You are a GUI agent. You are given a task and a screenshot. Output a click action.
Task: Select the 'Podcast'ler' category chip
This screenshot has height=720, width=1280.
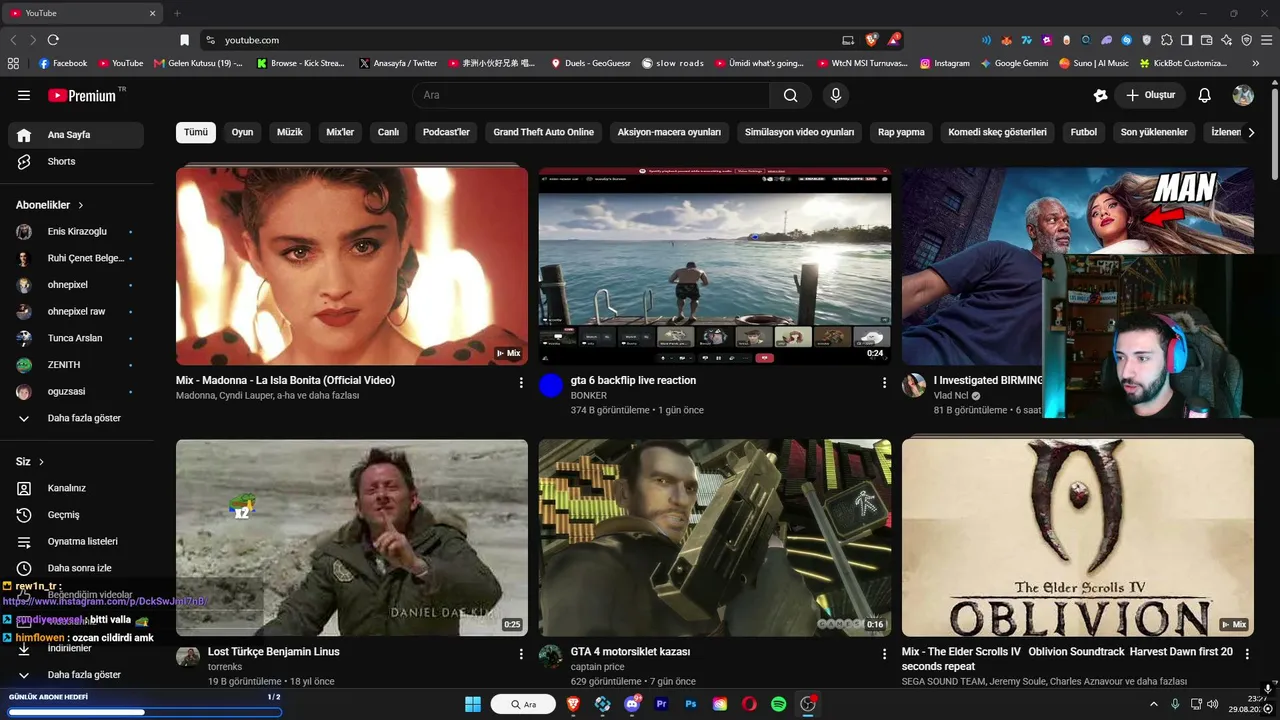click(x=446, y=132)
